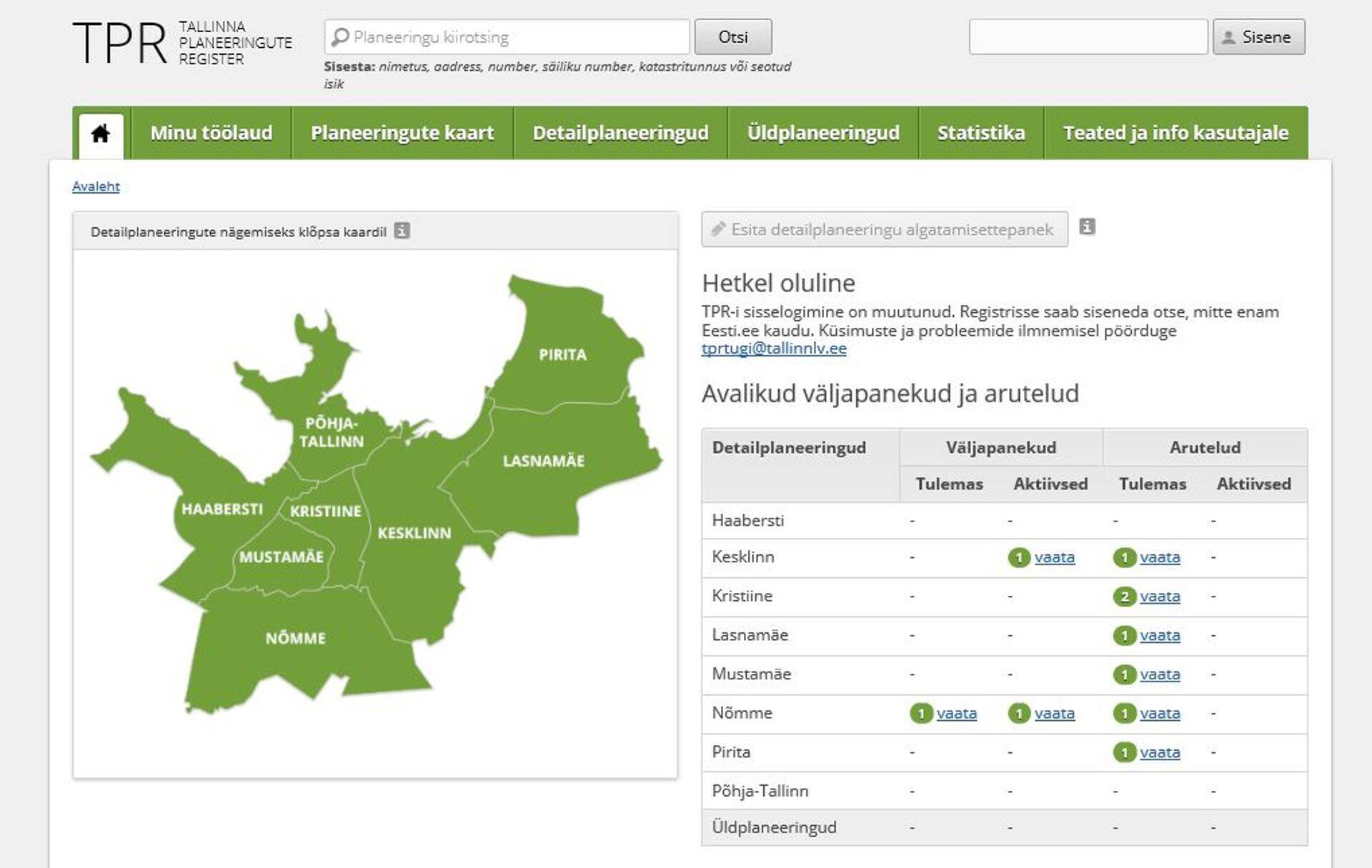Click Esita detailplaneeringu algatamisettepanek button

(x=884, y=229)
